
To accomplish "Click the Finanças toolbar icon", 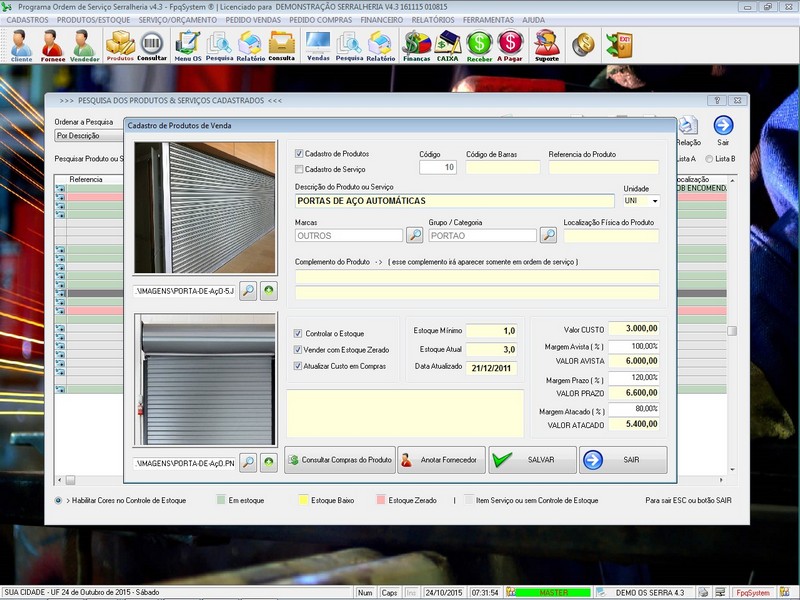I will click(416, 45).
